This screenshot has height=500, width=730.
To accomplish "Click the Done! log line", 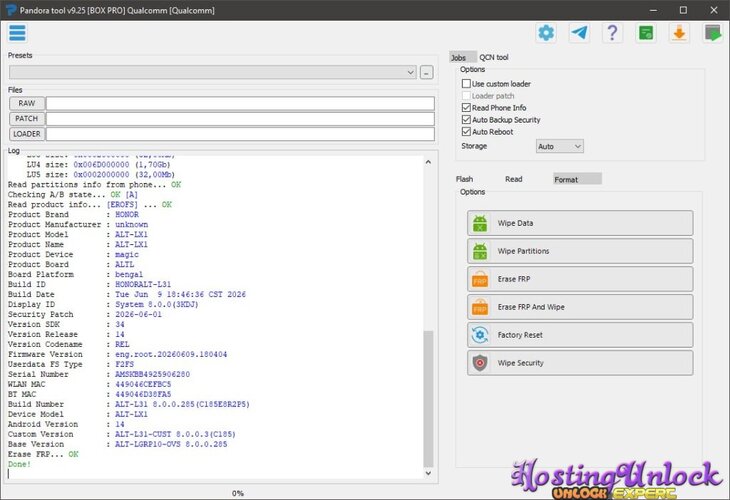I will coord(19,464).
